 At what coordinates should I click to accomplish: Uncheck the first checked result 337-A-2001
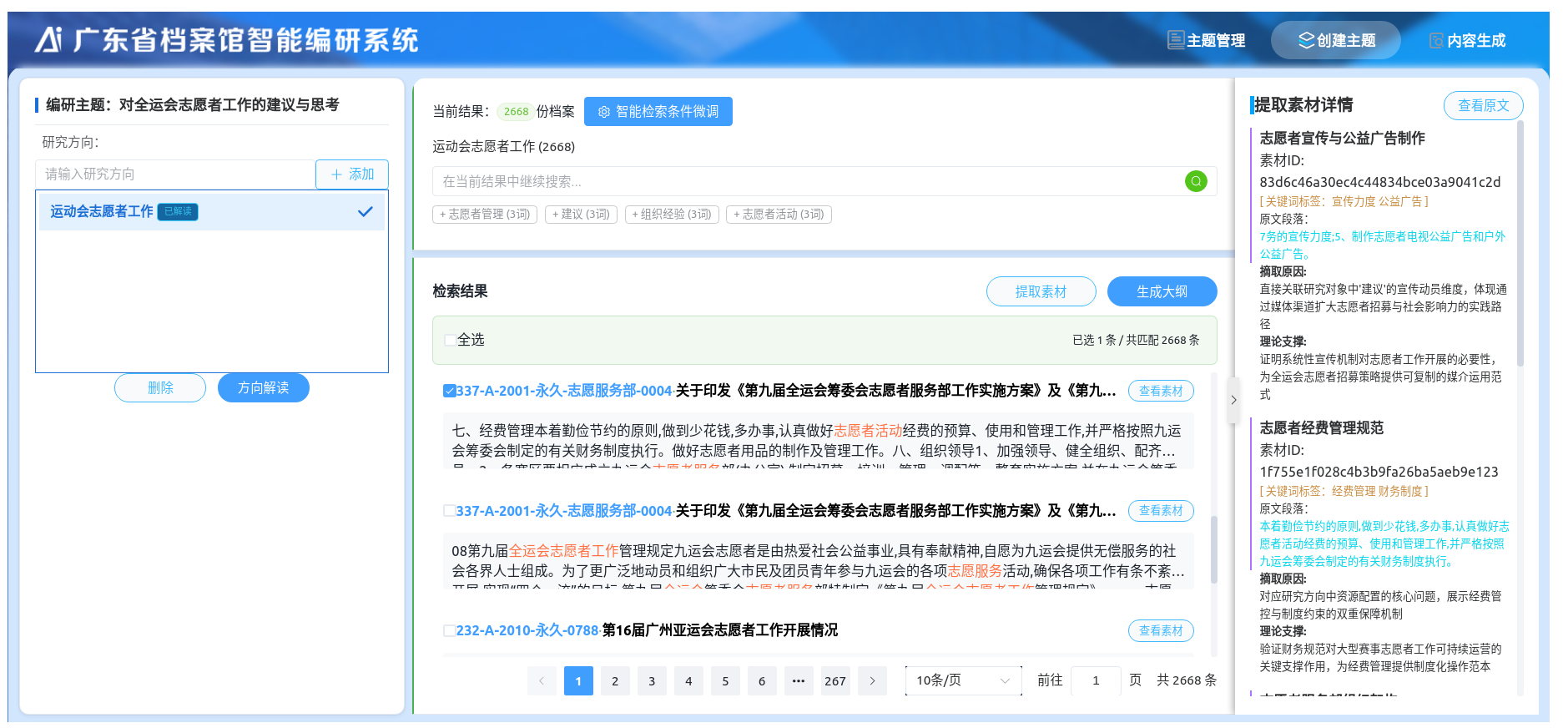(449, 391)
